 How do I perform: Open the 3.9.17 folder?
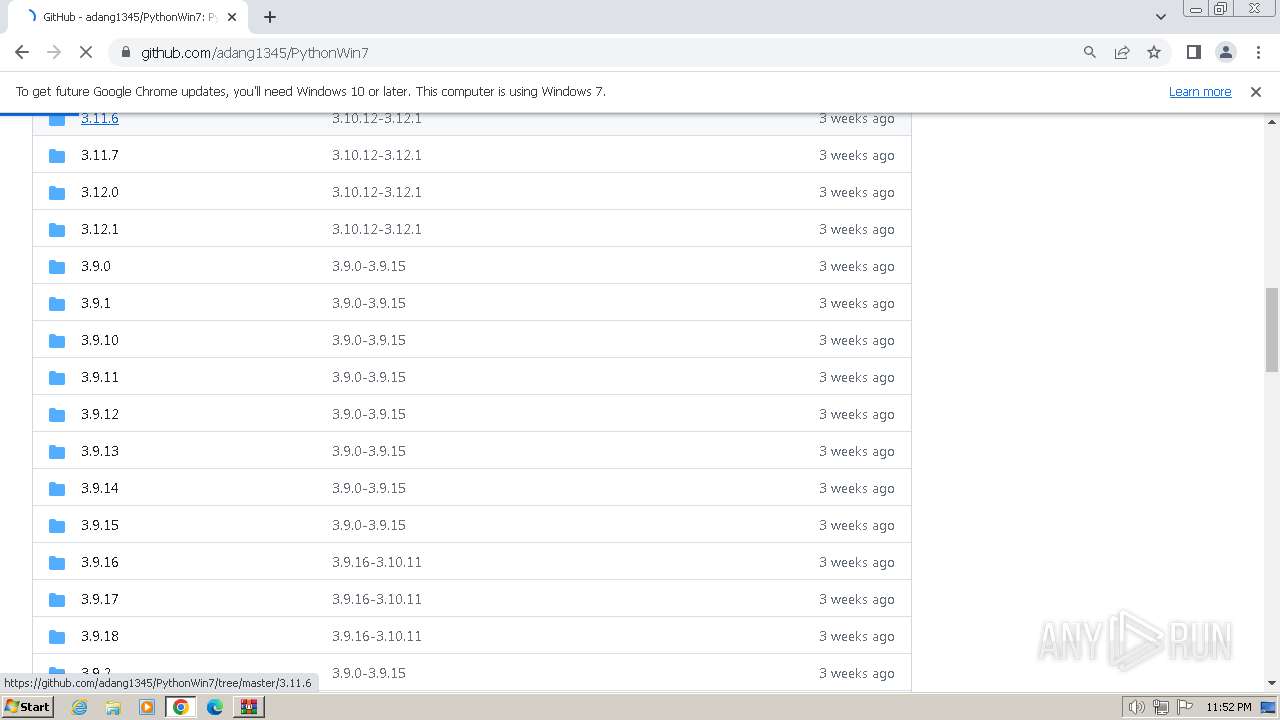pos(100,599)
